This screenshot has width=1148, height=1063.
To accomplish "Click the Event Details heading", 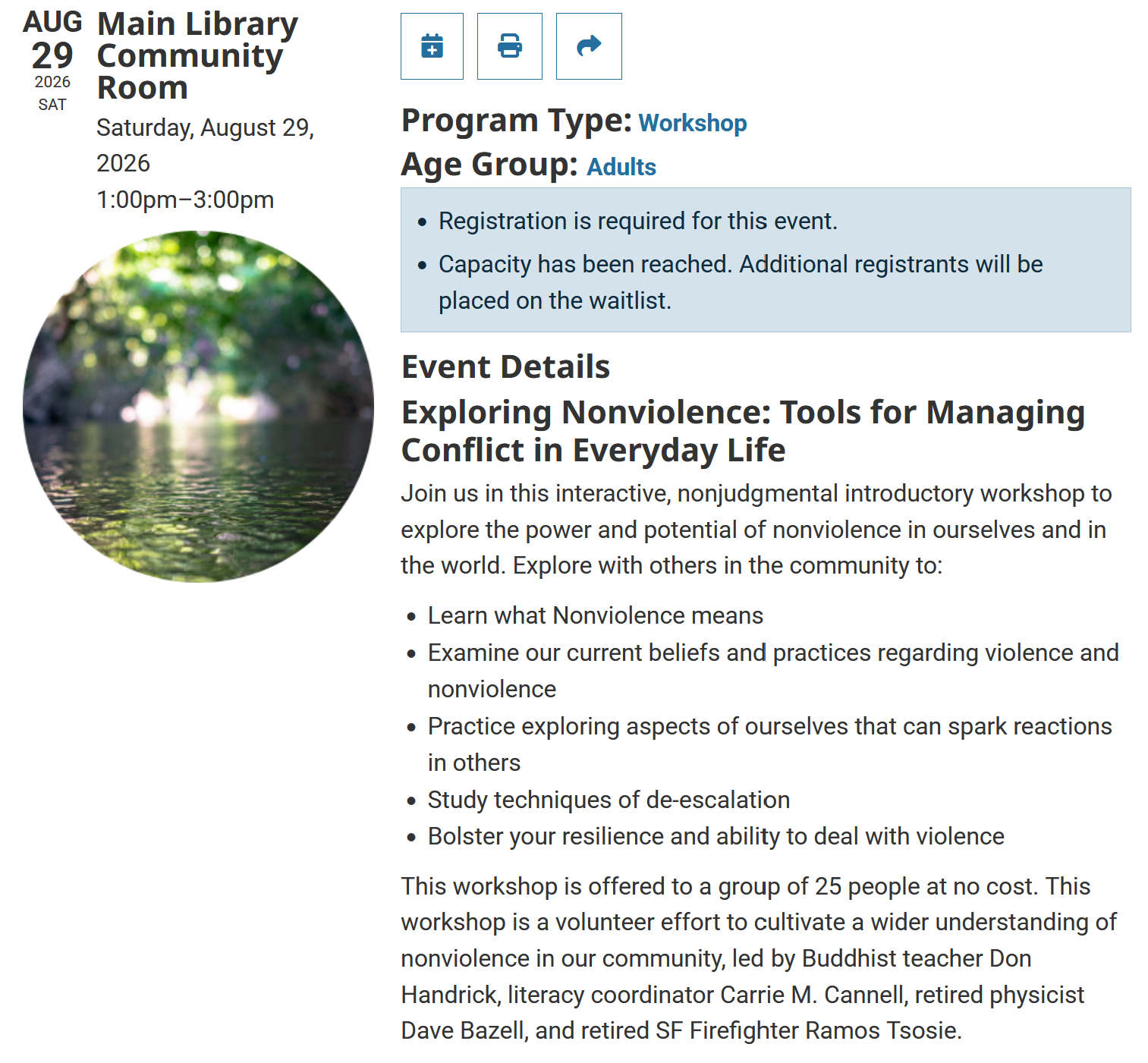I will pos(505,366).
